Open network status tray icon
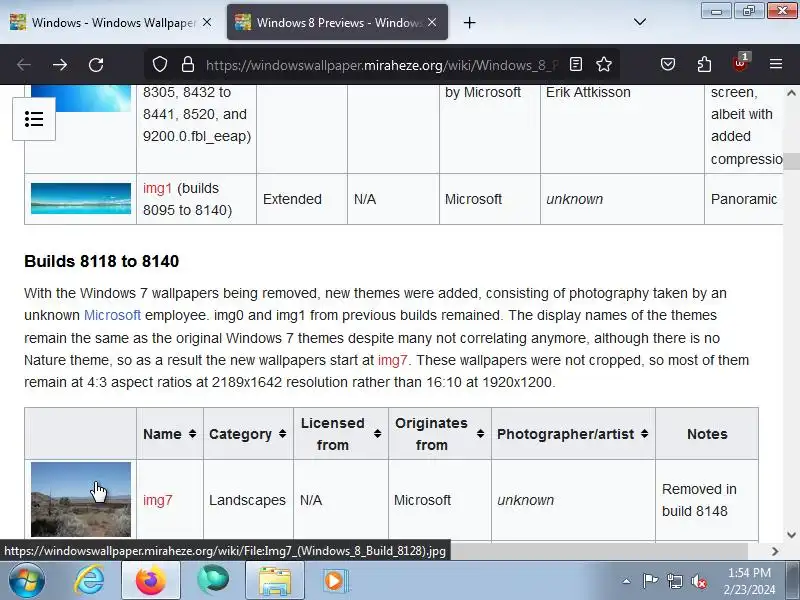The width and height of the screenshot is (800, 600). click(674, 581)
